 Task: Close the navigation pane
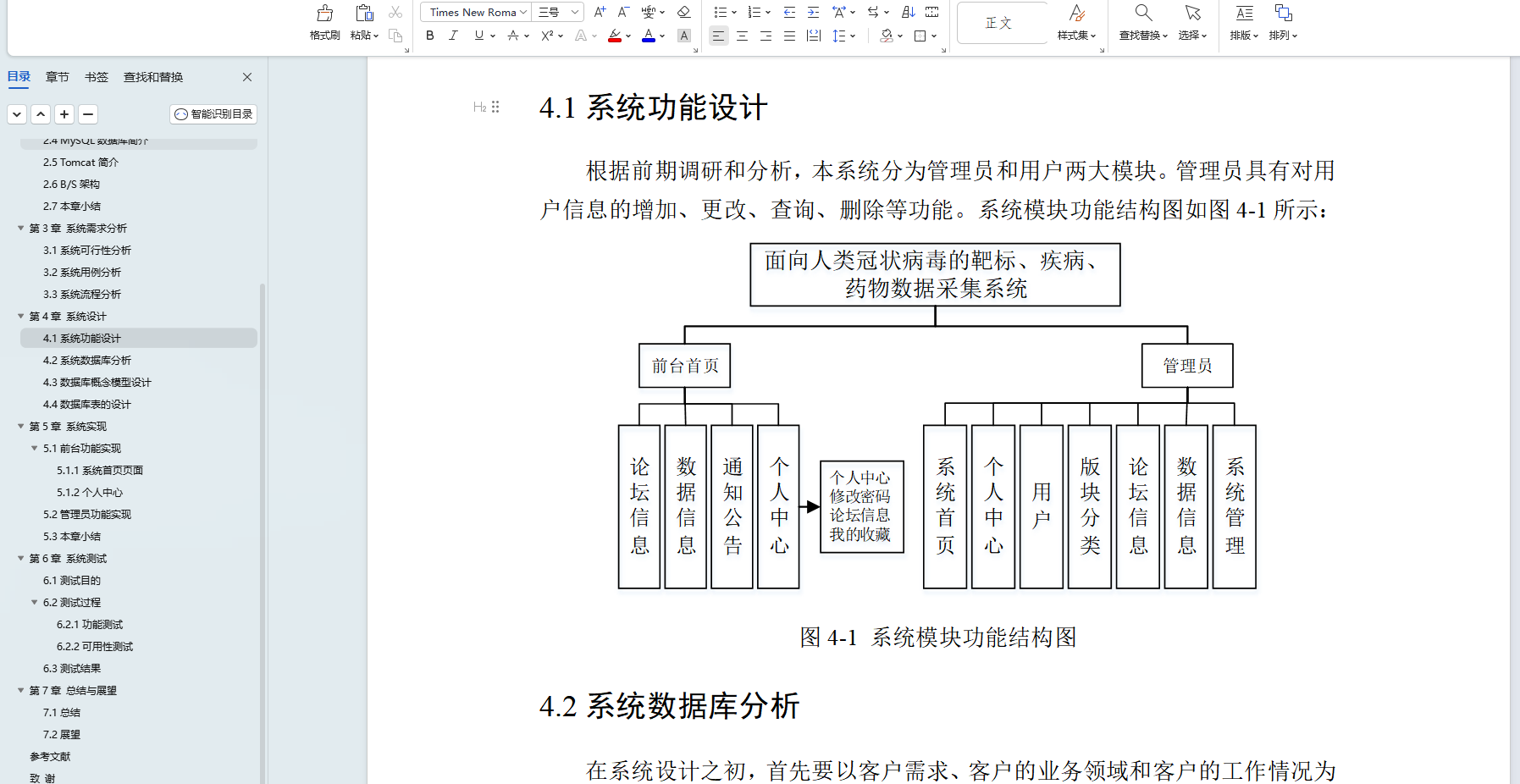pos(247,77)
